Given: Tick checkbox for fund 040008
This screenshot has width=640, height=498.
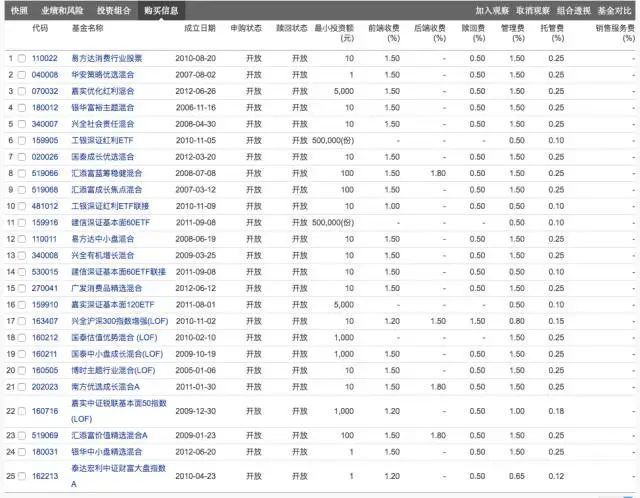Looking at the screenshot, I should (22, 75).
